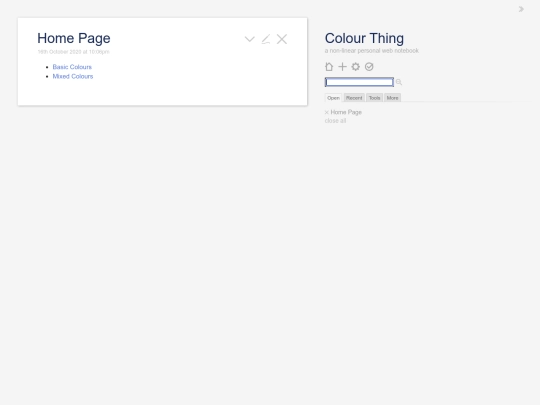This screenshot has width=540, height=405.
Task: Open the Mixed Colours link
Action: pos(73,76)
